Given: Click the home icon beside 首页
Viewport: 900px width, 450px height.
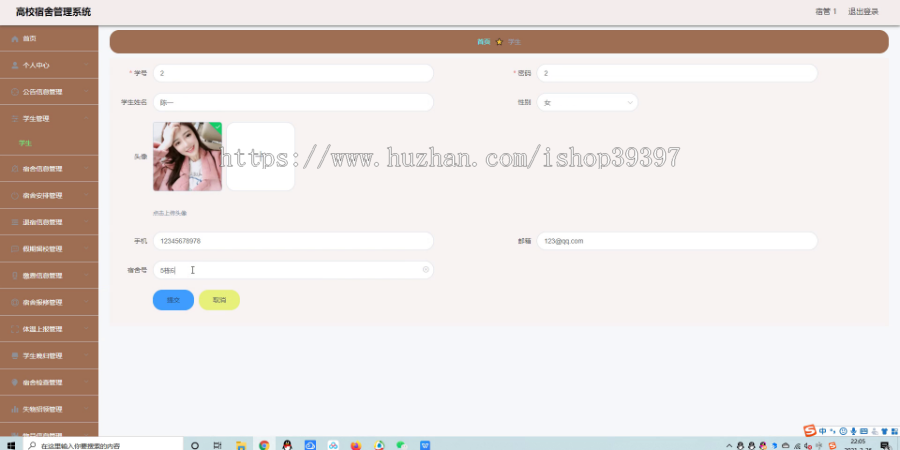Looking at the screenshot, I should (15, 39).
